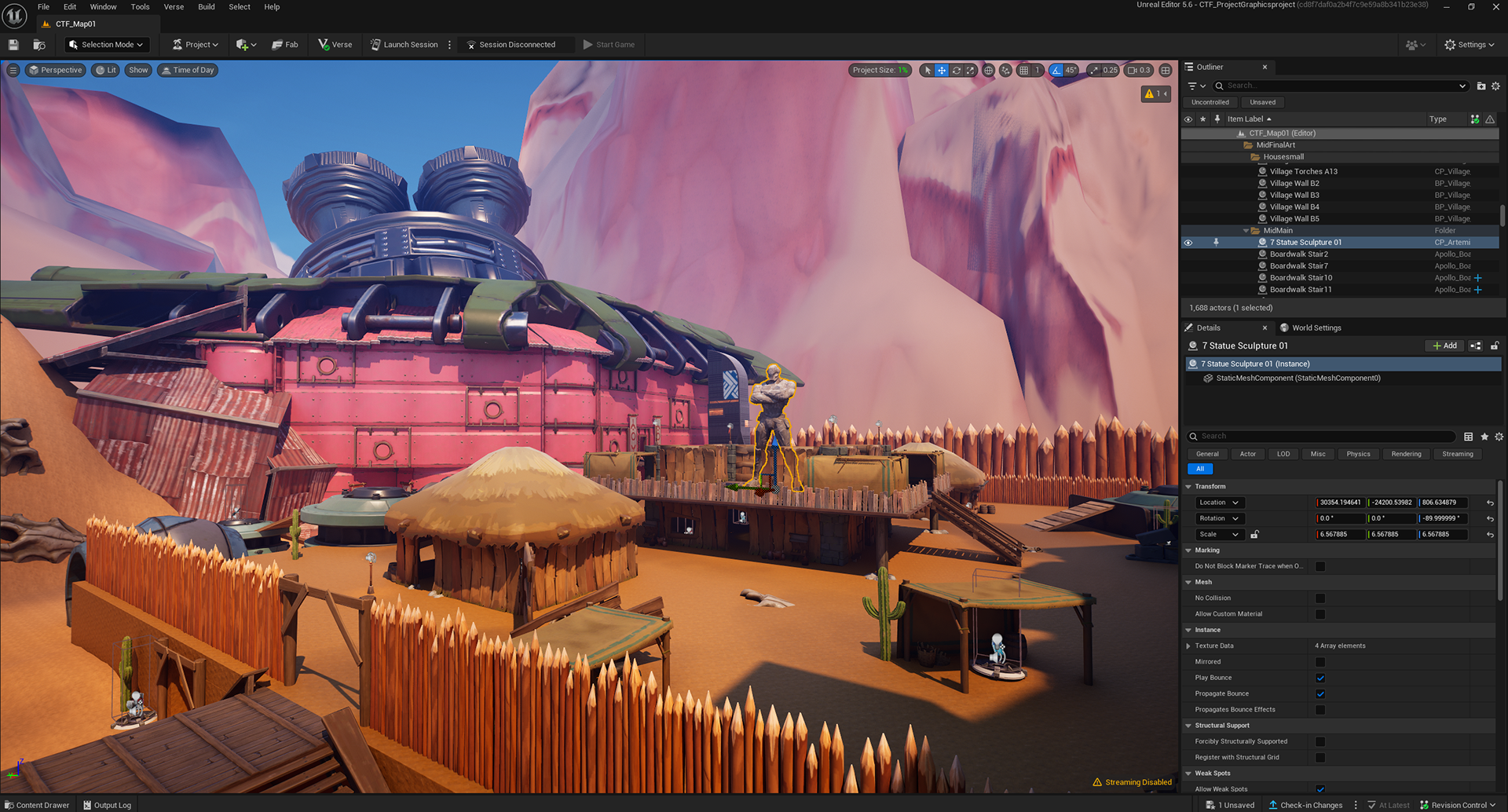This screenshot has height=812, width=1508.
Task: Open the viewport hamburger options menu
Action: (13, 70)
